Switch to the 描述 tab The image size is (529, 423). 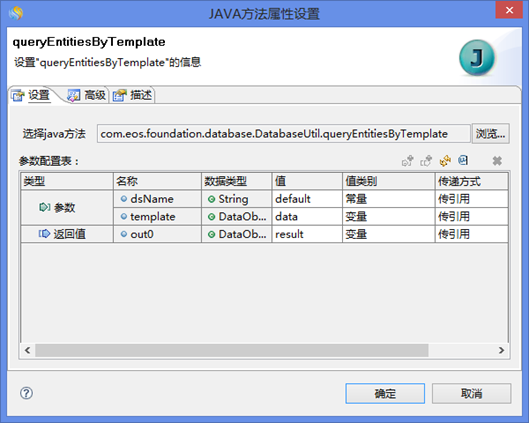[133, 95]
